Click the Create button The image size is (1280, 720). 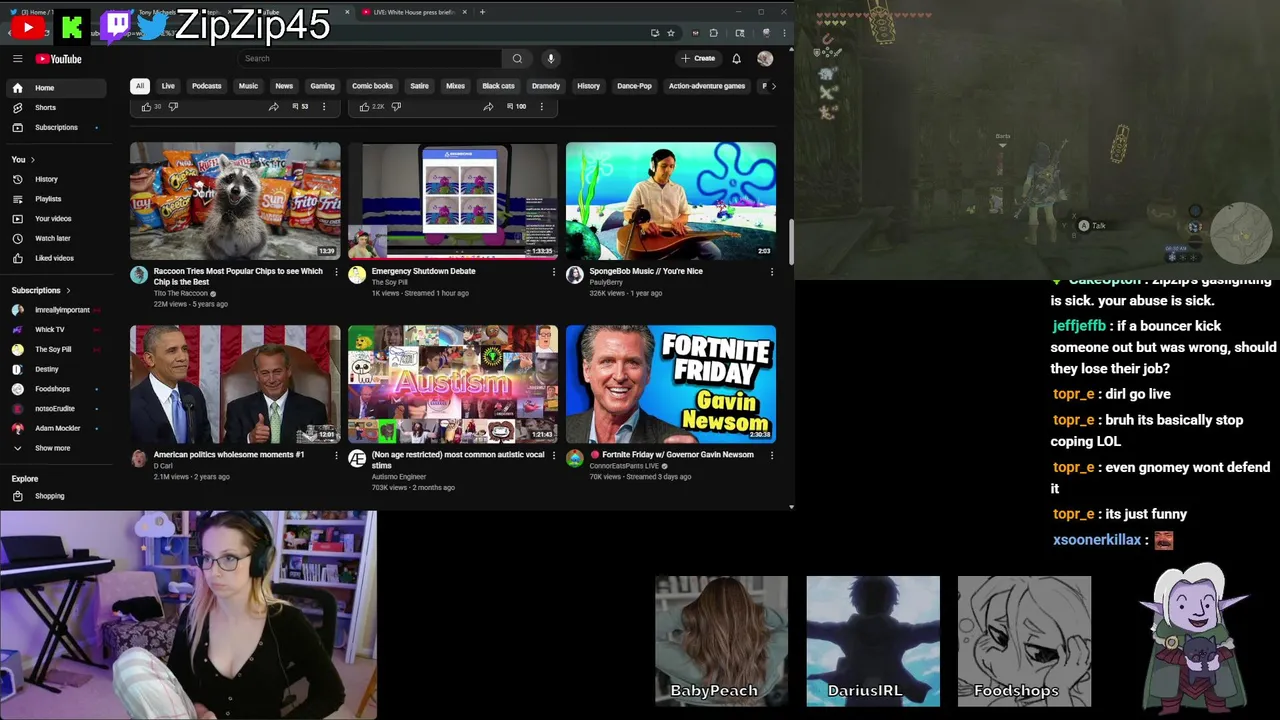coord(698,59)
